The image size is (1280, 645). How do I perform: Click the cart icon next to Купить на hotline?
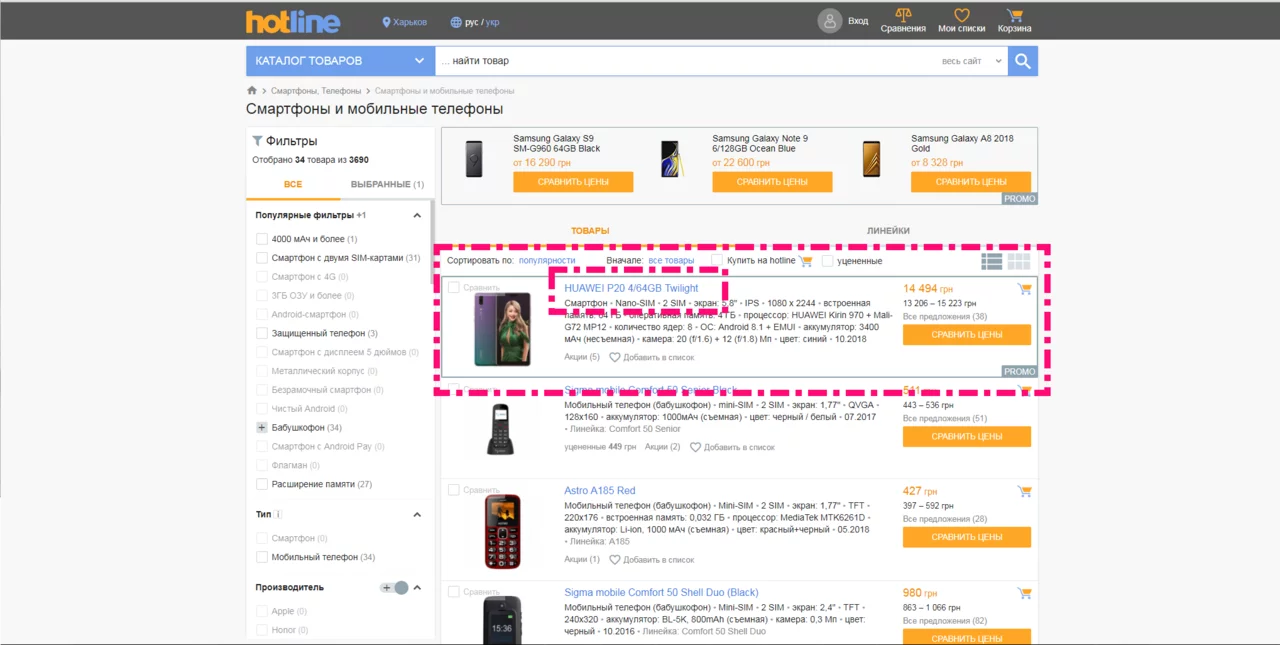tap(806, 261)
